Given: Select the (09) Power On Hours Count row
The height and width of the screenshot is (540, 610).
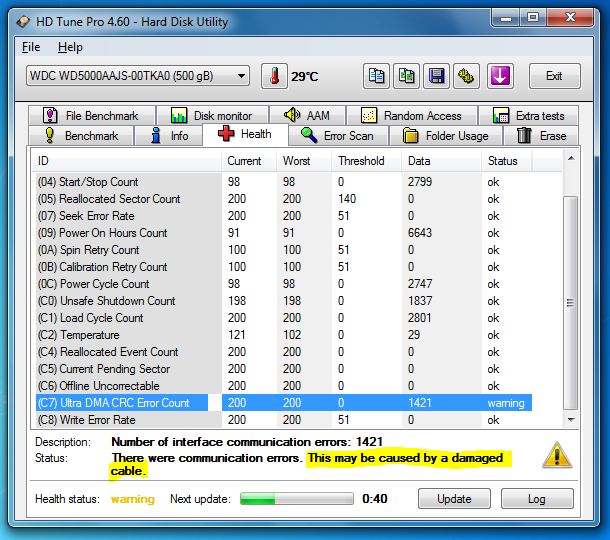Looking at the screenshot, I should 282,233.
